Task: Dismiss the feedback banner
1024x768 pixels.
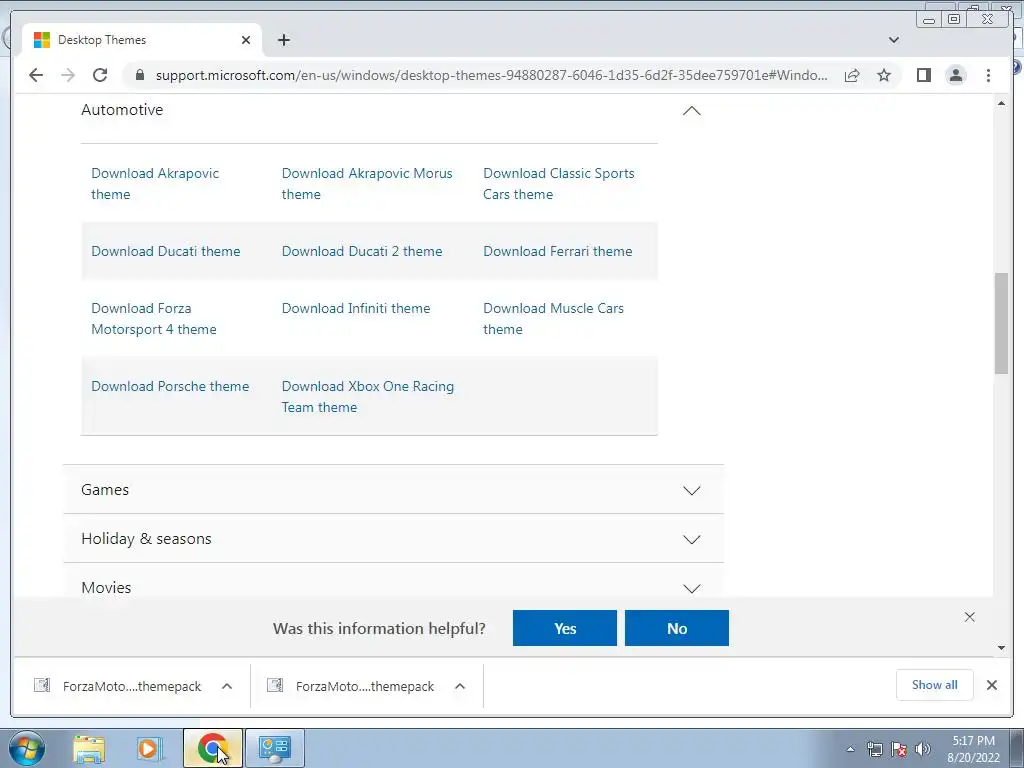Action: [x=970, y=617]
